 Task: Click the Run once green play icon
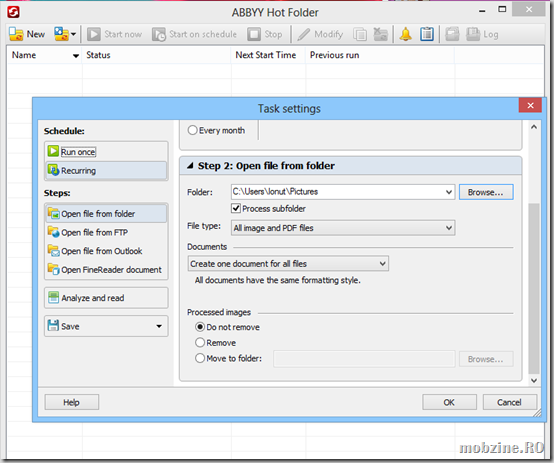click(x=53, y=151)
